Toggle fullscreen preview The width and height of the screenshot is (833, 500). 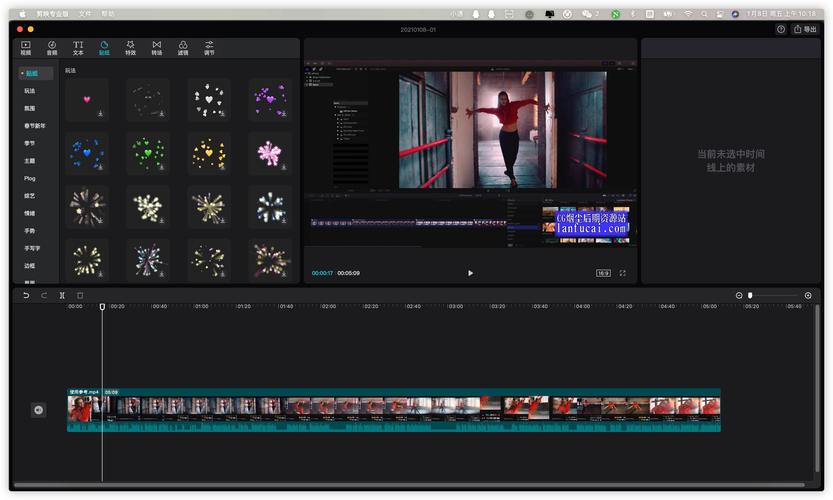pos(623,273)
